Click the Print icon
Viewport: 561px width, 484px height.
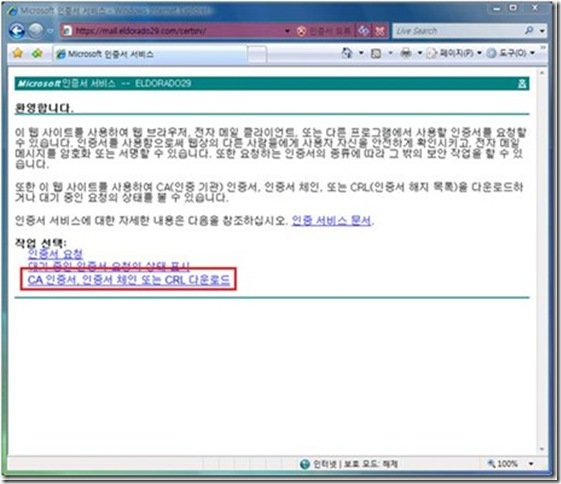pos(406,53)
